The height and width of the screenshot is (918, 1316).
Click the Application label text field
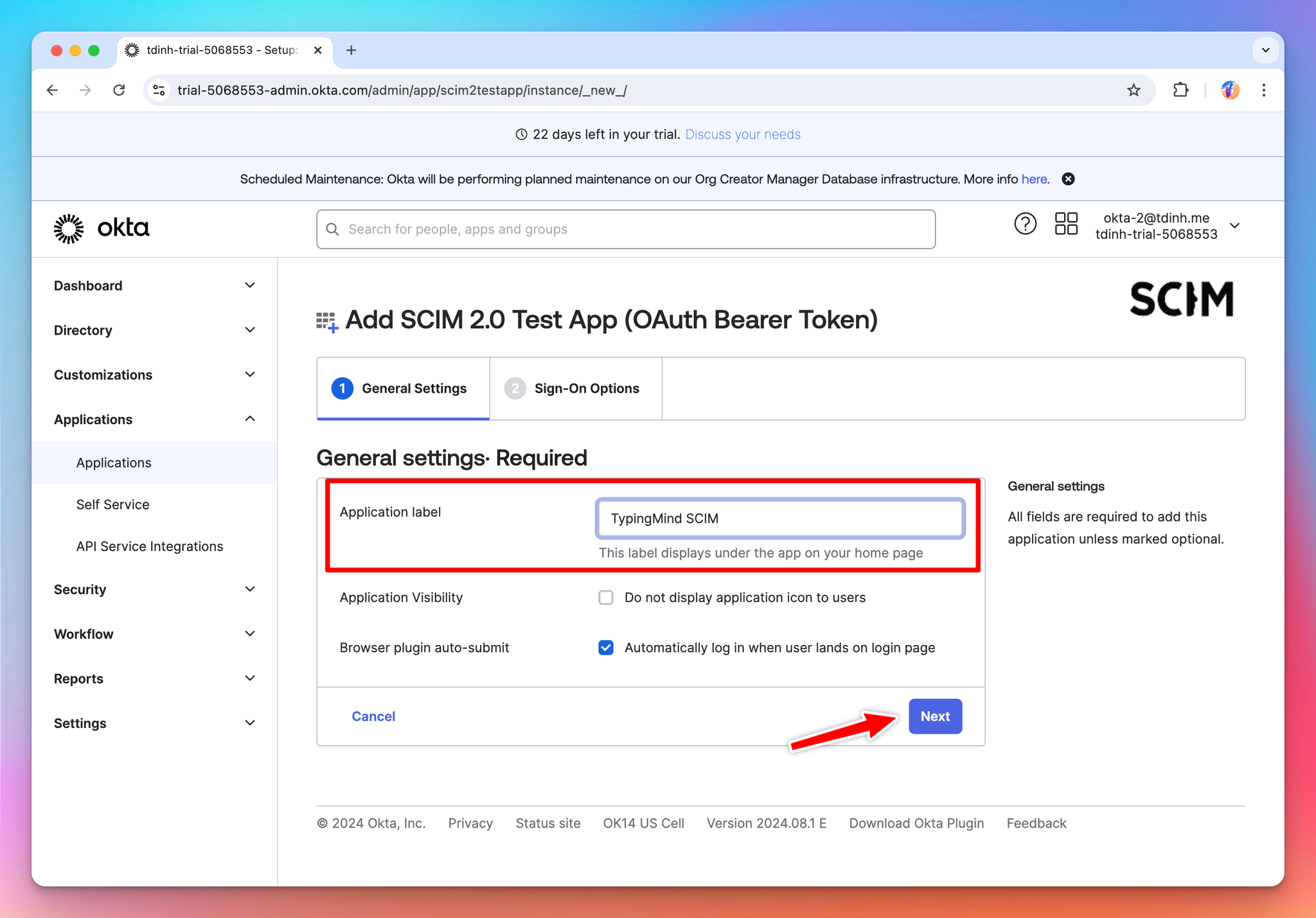[x=780, y=518]
